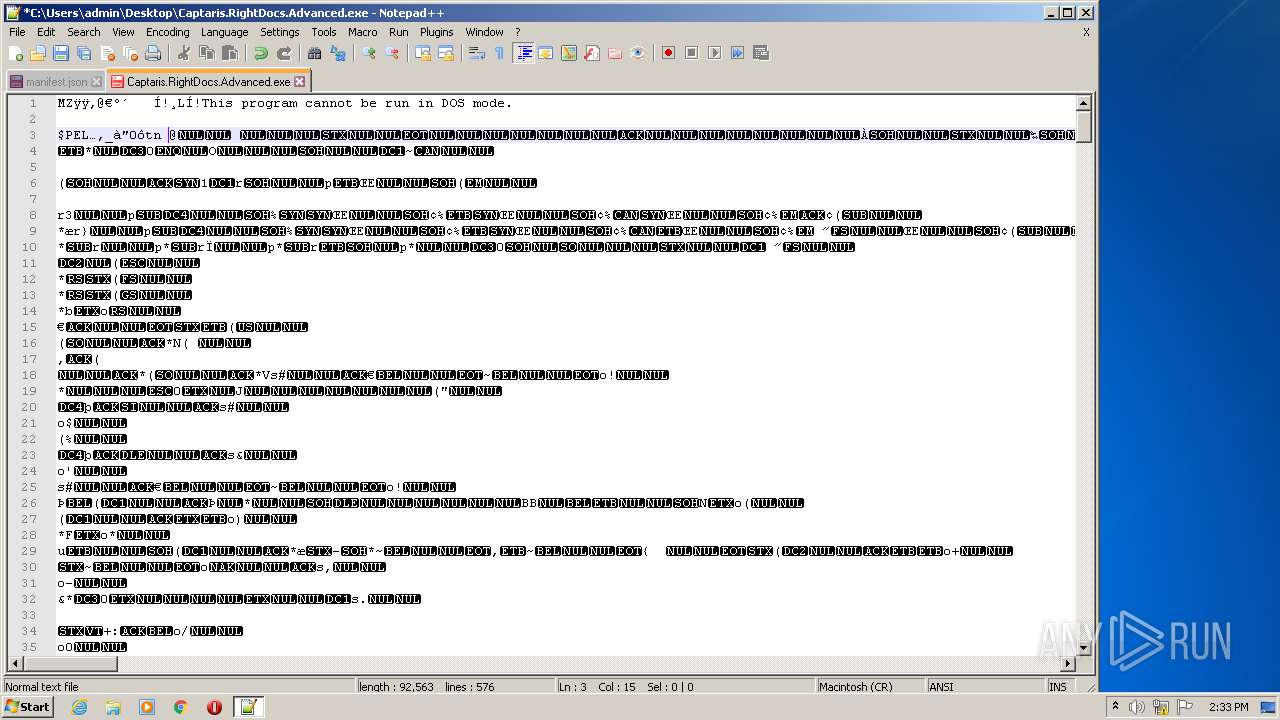Open the Window menu
Viewport: 1280px width, 720px height.
[x=484, y=32]
